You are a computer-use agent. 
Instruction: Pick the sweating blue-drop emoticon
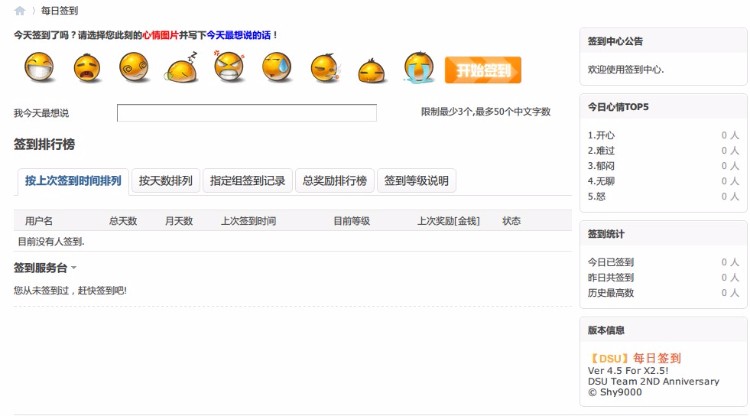tap(277, 67)
